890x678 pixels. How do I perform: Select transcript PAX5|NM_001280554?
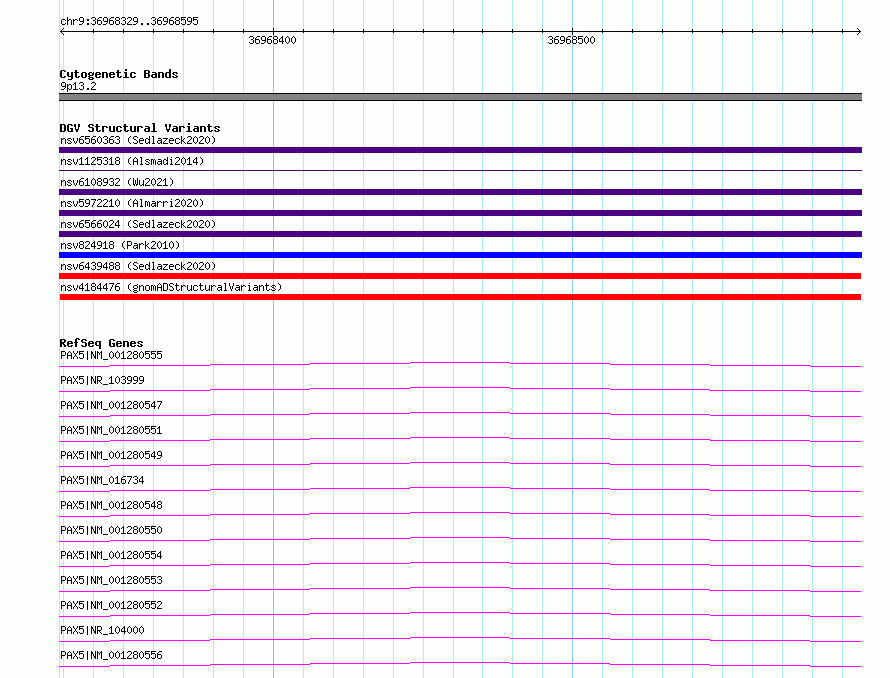coord(111,555)
